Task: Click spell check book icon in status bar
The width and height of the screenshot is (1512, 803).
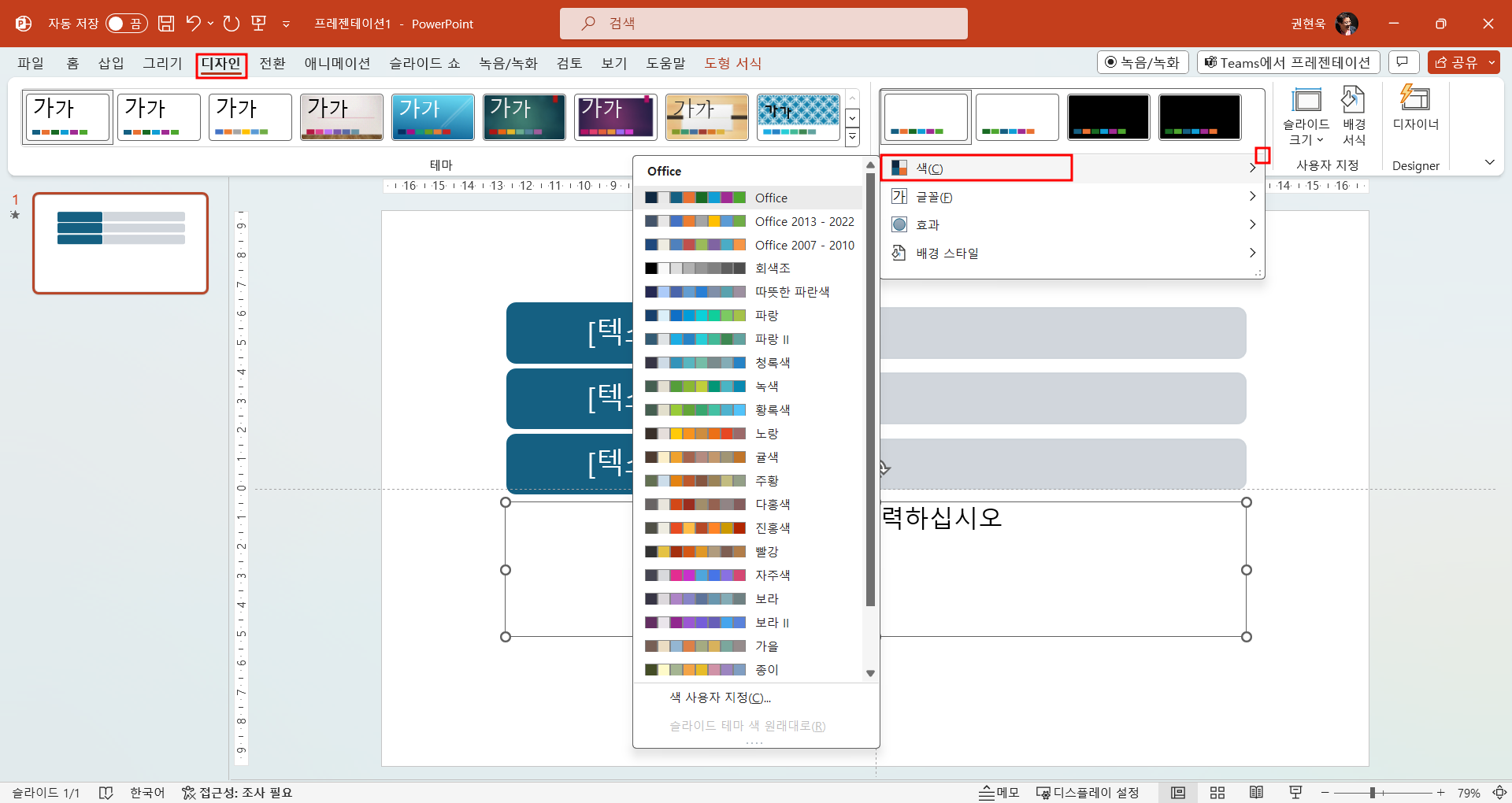Action: 106,793
